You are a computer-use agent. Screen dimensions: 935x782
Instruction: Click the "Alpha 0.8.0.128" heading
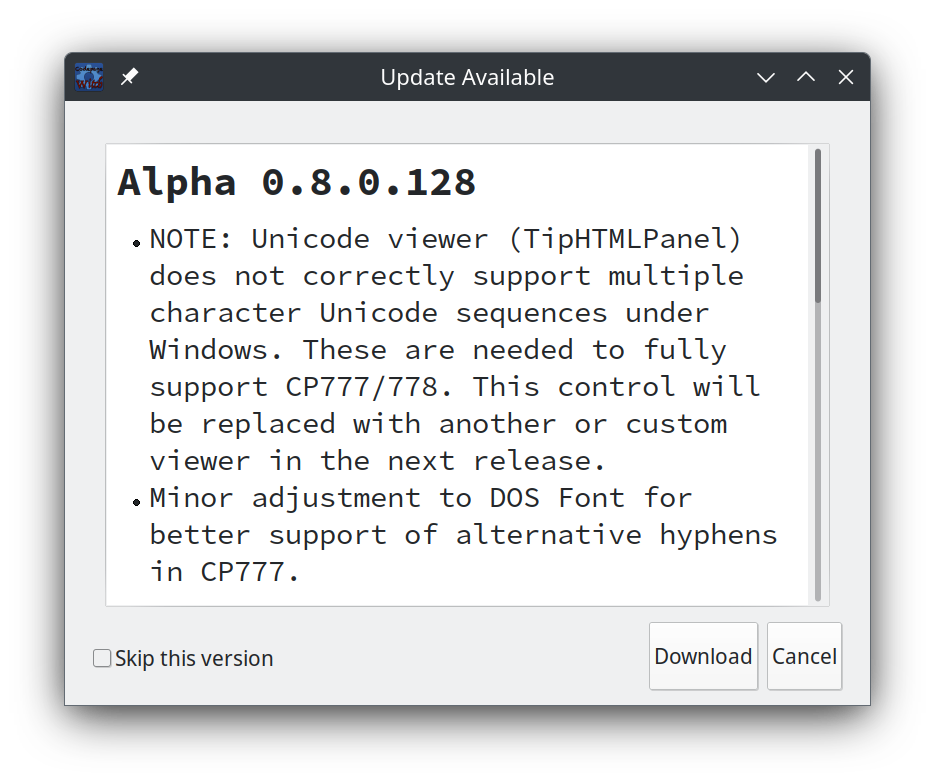tap(297, 182)
